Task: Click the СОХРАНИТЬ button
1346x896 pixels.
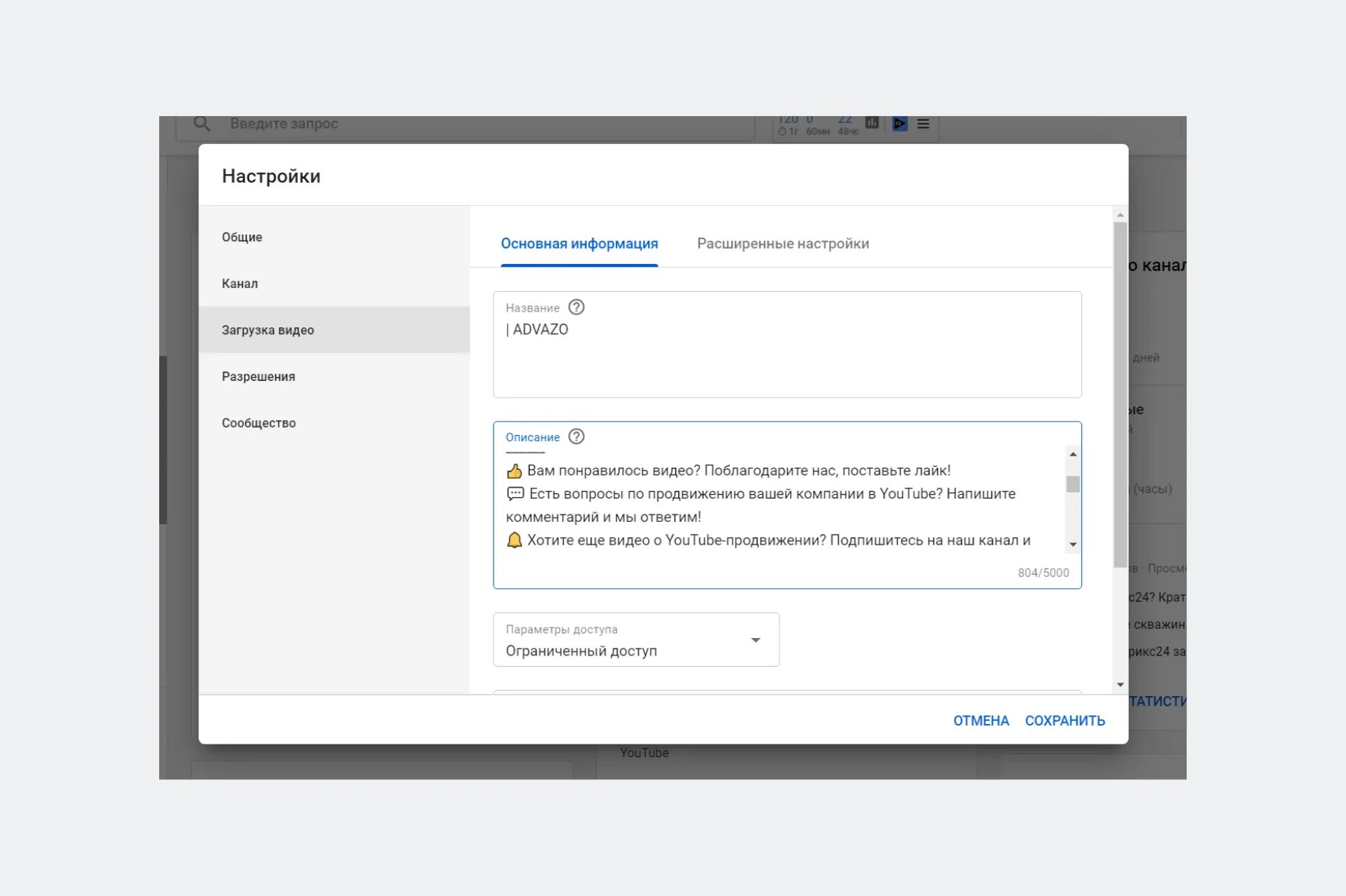Action: (1065, 720)
